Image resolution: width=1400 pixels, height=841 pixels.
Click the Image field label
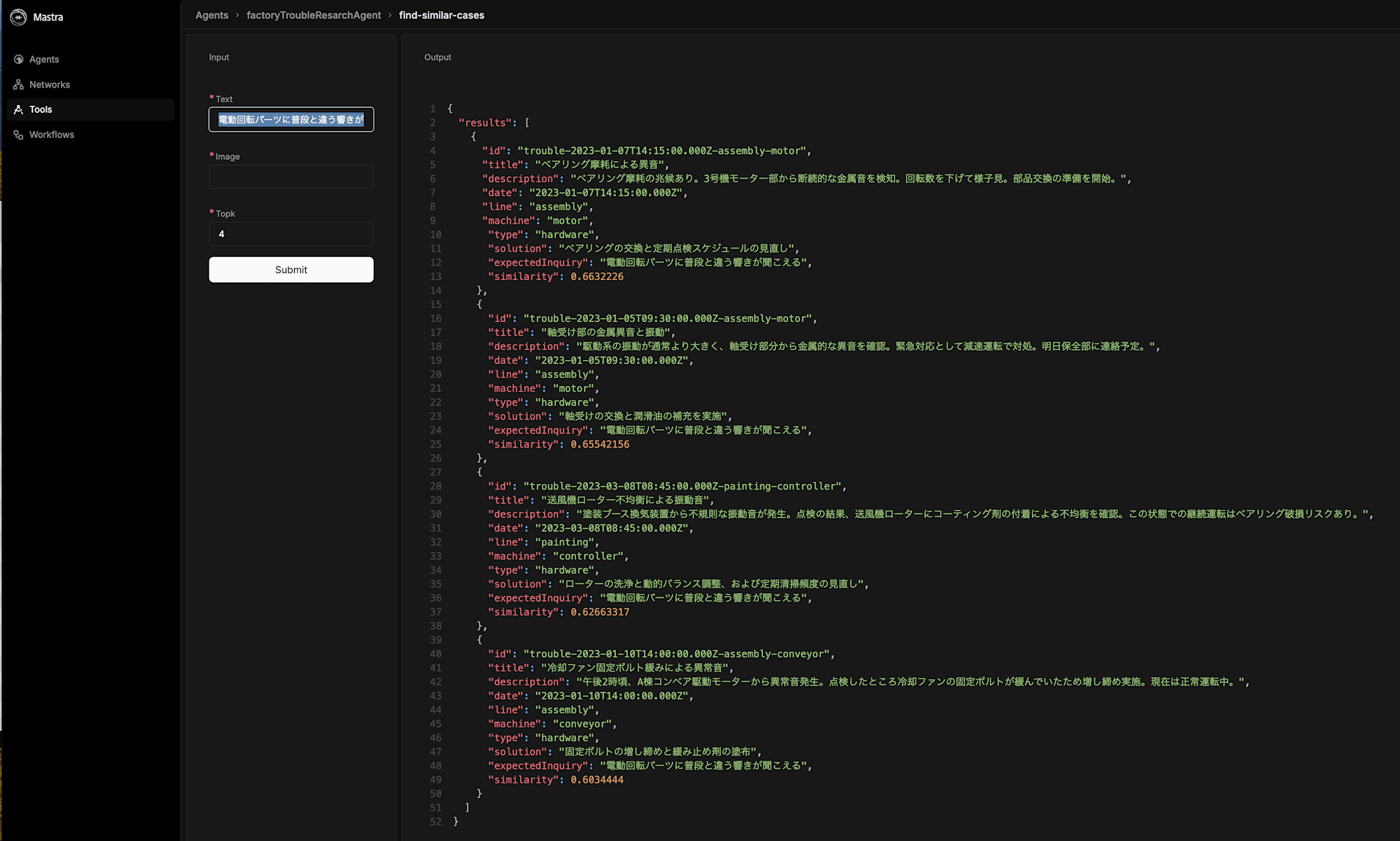pos(227,157)
